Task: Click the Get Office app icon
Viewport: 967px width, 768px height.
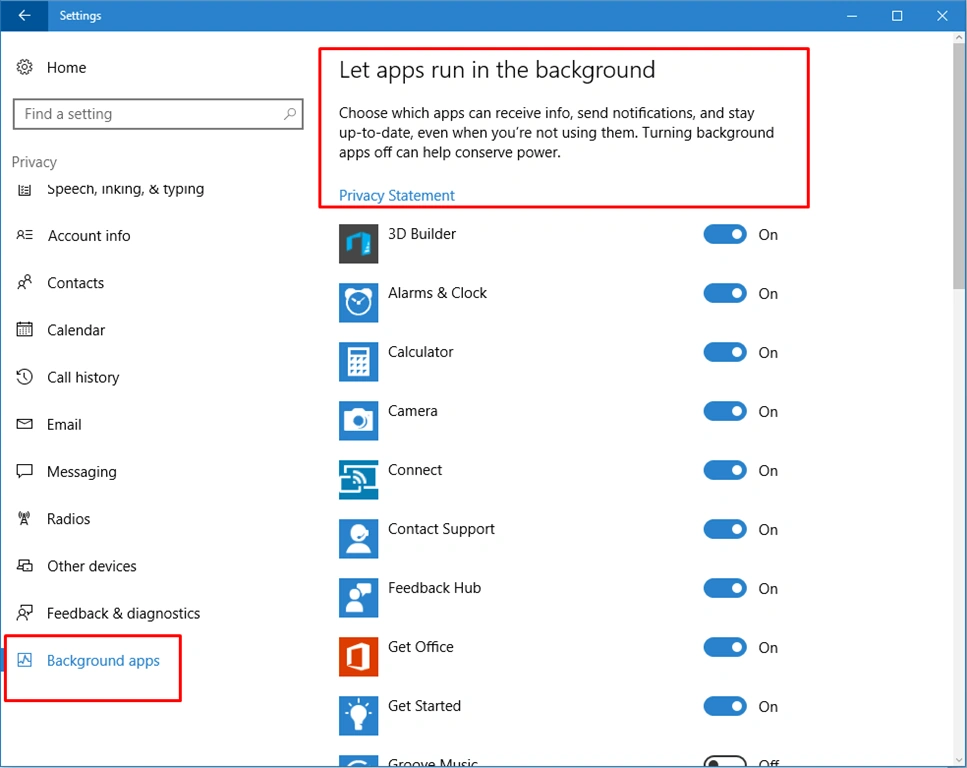Action: tap(358, 656)
